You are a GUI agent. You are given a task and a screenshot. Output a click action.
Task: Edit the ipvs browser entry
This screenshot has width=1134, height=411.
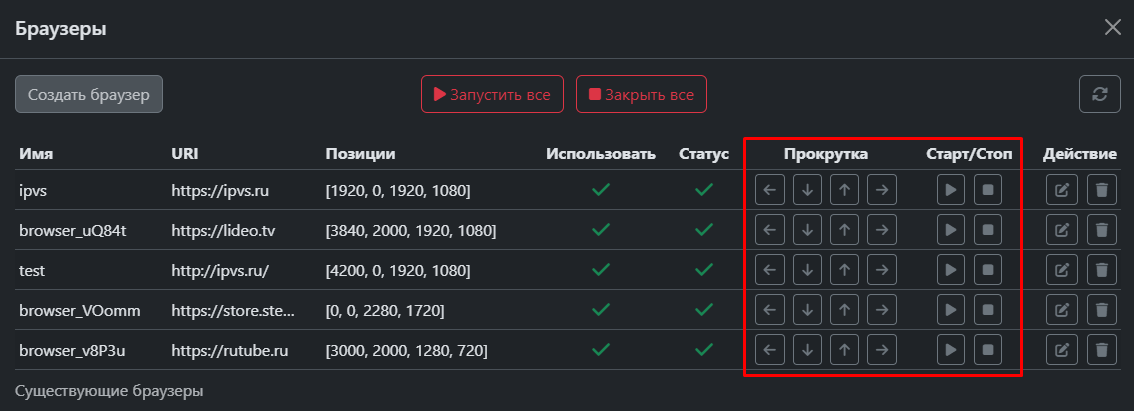1063,190
